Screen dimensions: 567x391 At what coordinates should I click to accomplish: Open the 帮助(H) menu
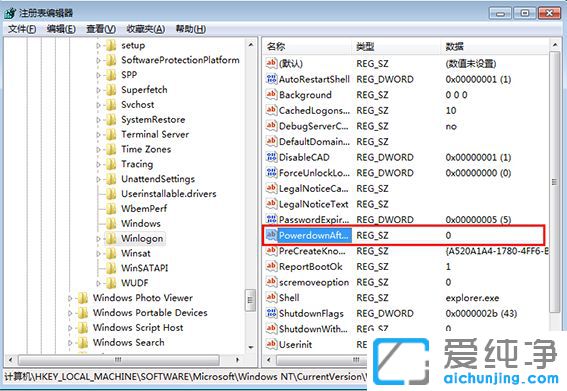point(191,29)
